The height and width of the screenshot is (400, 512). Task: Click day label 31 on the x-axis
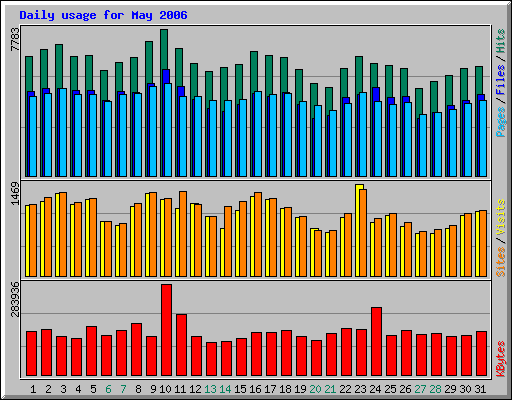coord(480,389)
